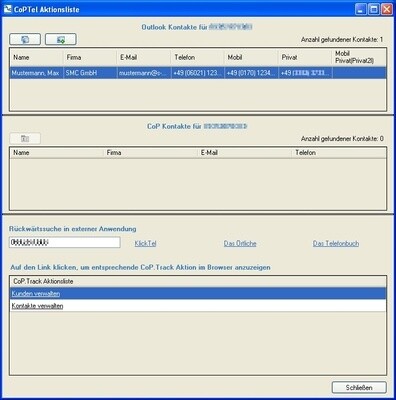The height and width of the screenshot is (400, 396).
Task: Click the +49 (06021) telephone cell
Action: [197, 73]
